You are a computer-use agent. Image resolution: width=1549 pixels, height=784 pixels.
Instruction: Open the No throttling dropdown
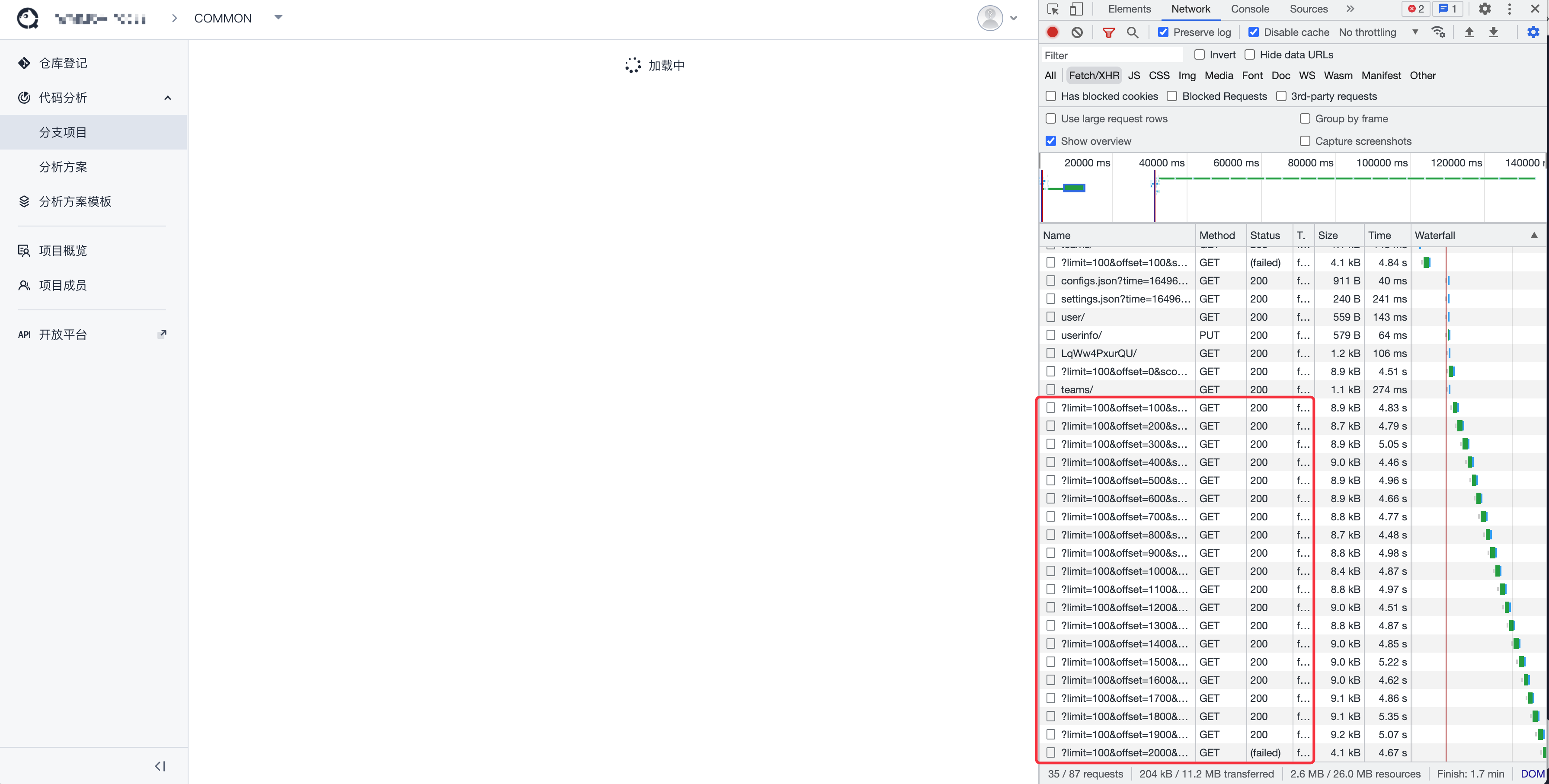pyautogui.click(x=1415, y=32)
